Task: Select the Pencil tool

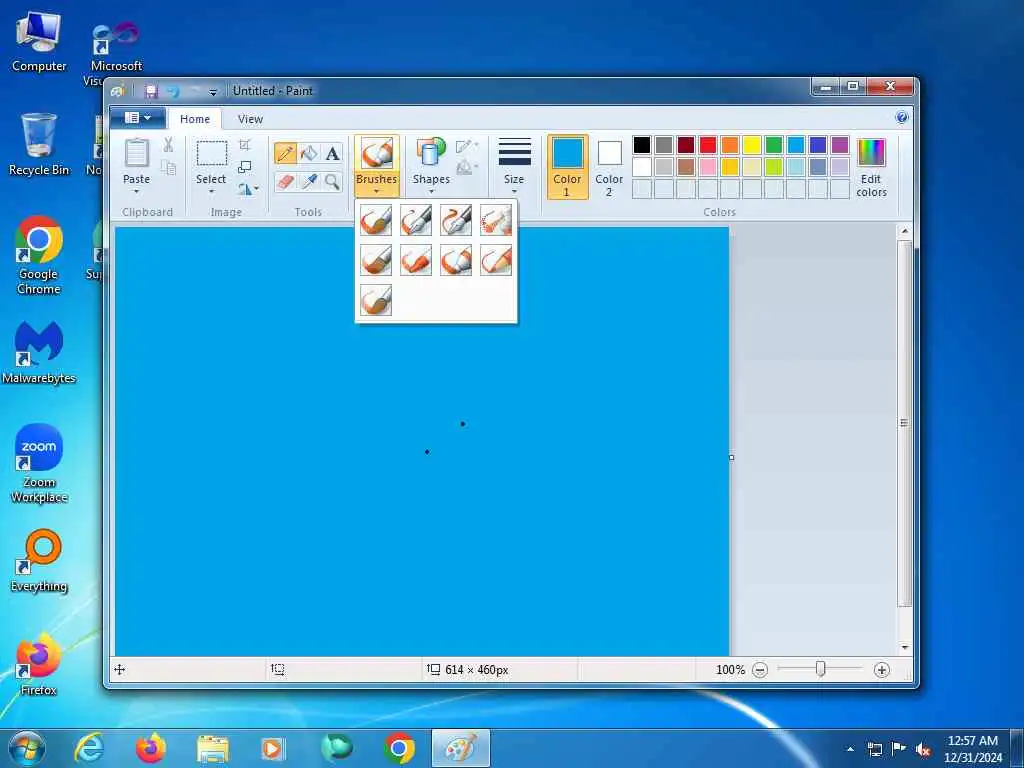Action: (285, 153)
